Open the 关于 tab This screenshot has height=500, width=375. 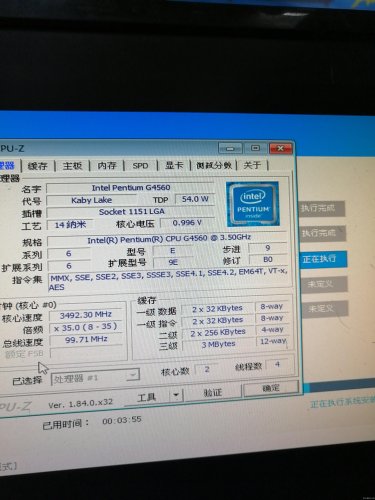point(252,165)
